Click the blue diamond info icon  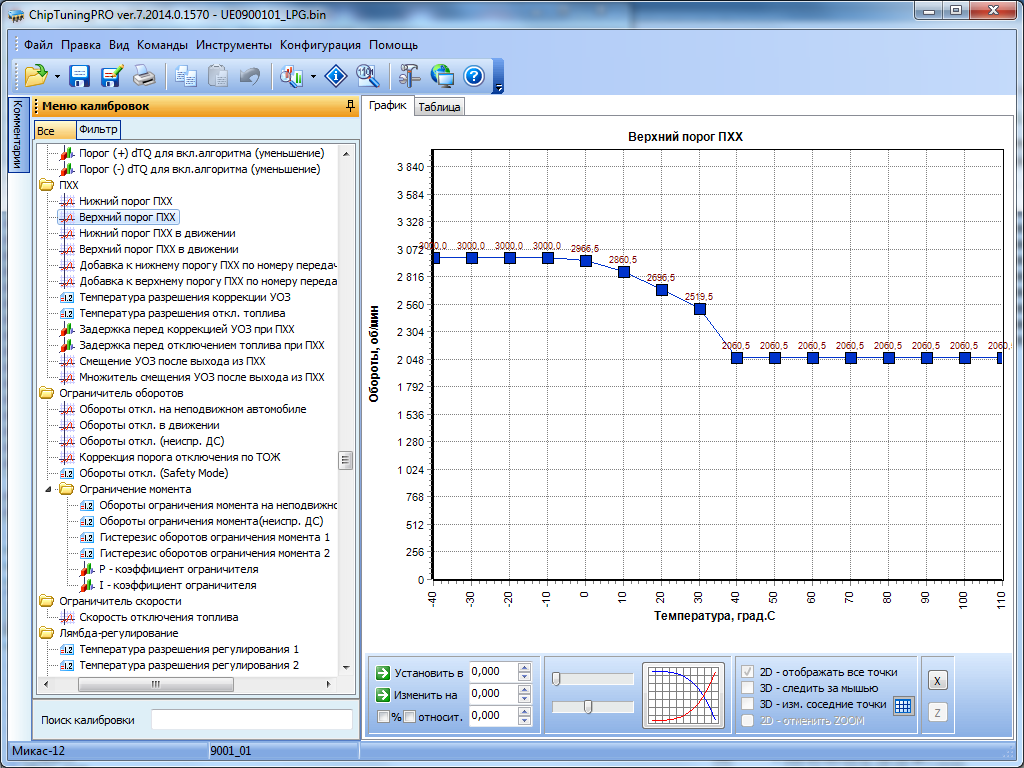[x=335, y=76]
